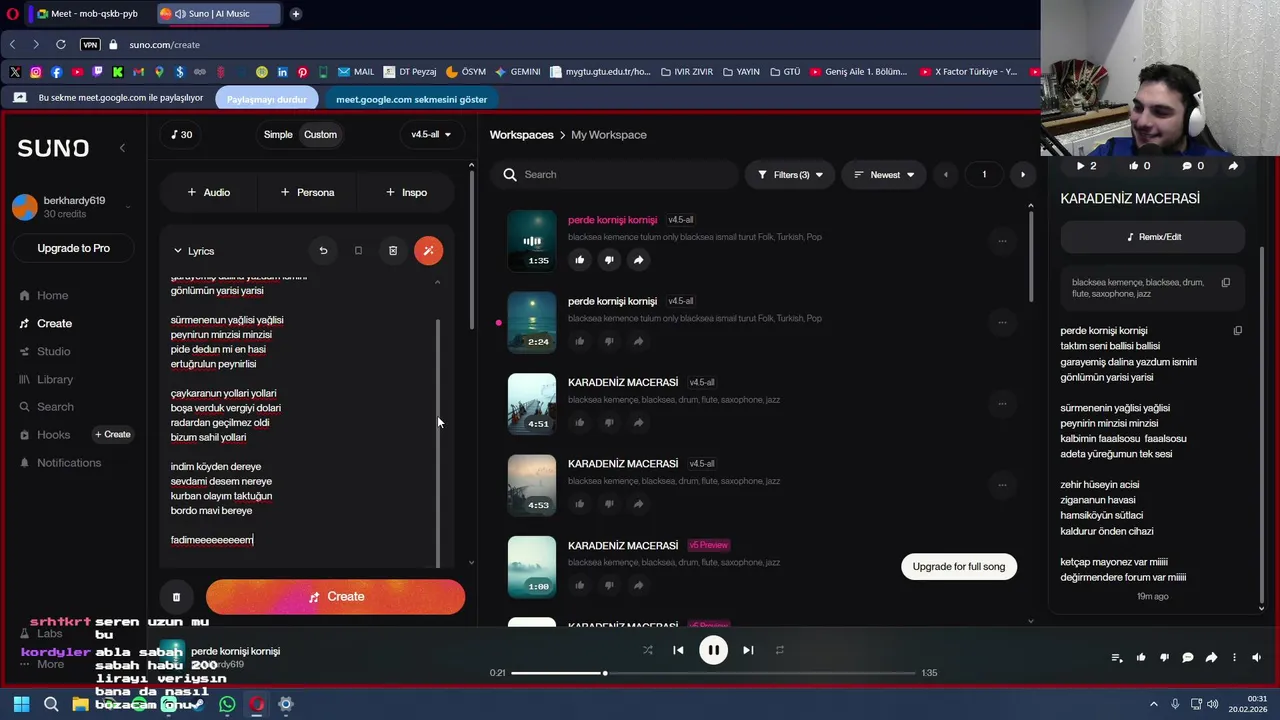Viewport: 1280px width, 720px height.
Task: Skip to the previous track in player
Action: click(678, 650)
